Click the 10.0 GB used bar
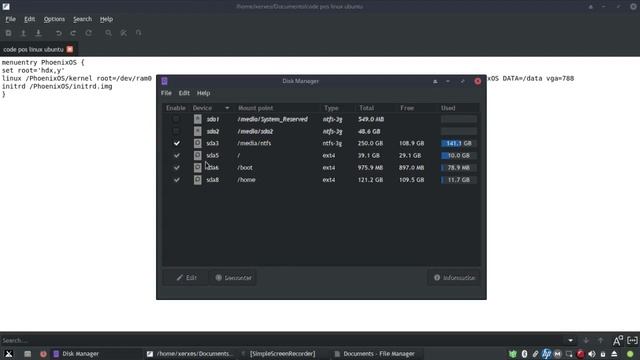The height and width of the screenshot is (360, 640). point(459,156)
